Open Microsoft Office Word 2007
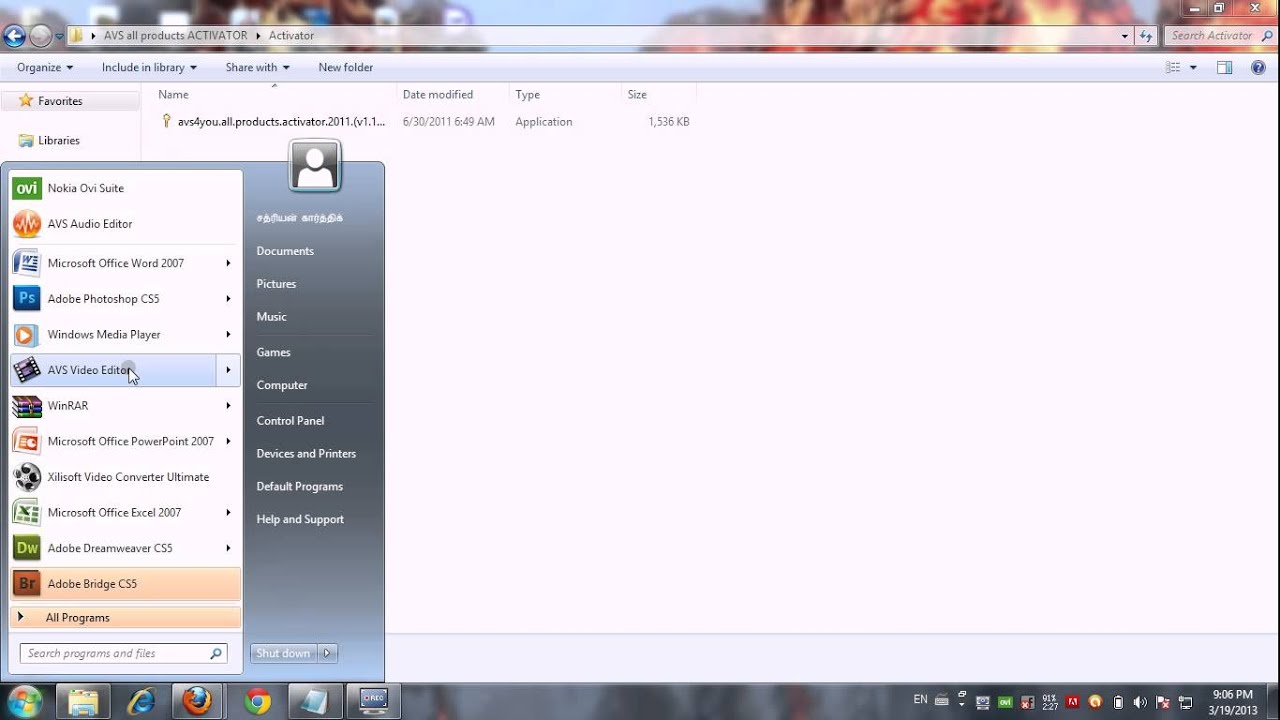This screenshot has height=720, width=1280. [113, 263]
